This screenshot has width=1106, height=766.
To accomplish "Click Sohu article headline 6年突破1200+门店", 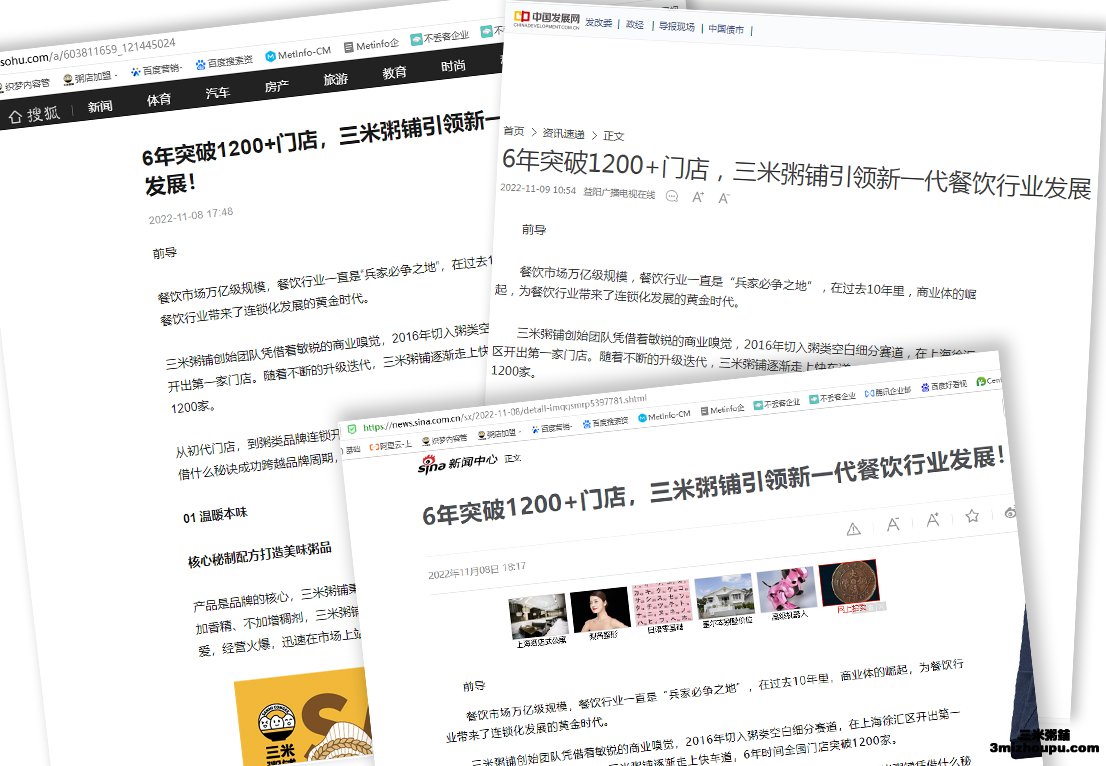I will [x=320, y=154].
